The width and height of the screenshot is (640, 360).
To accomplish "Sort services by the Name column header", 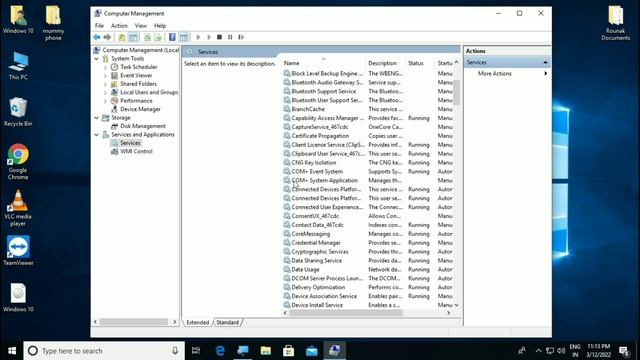I will pyautogui.click(x=323, y=63).
